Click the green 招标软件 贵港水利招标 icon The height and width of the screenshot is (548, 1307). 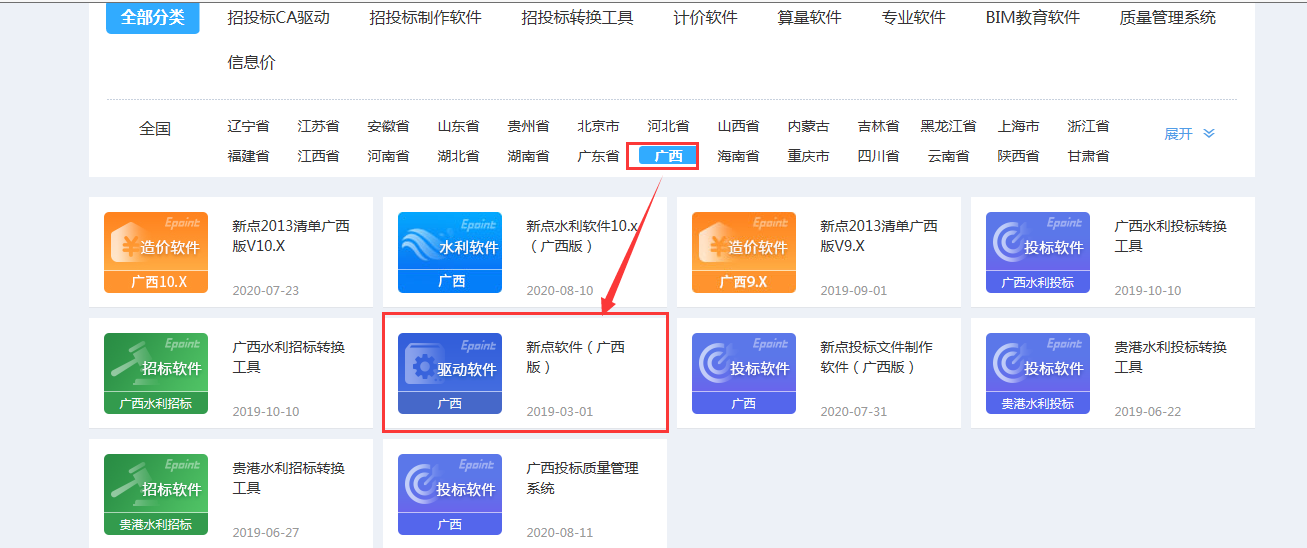coord(156,494)
